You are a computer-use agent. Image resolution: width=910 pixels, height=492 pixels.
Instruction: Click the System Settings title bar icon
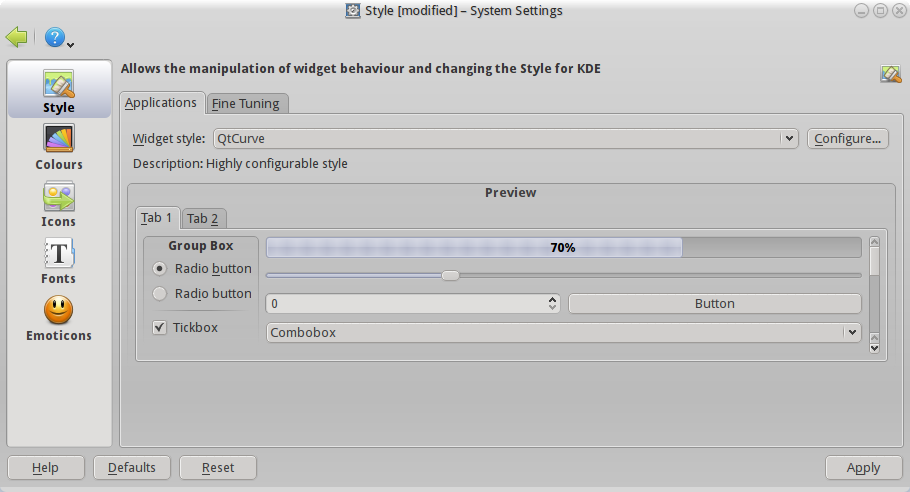(x=352, y=10)
